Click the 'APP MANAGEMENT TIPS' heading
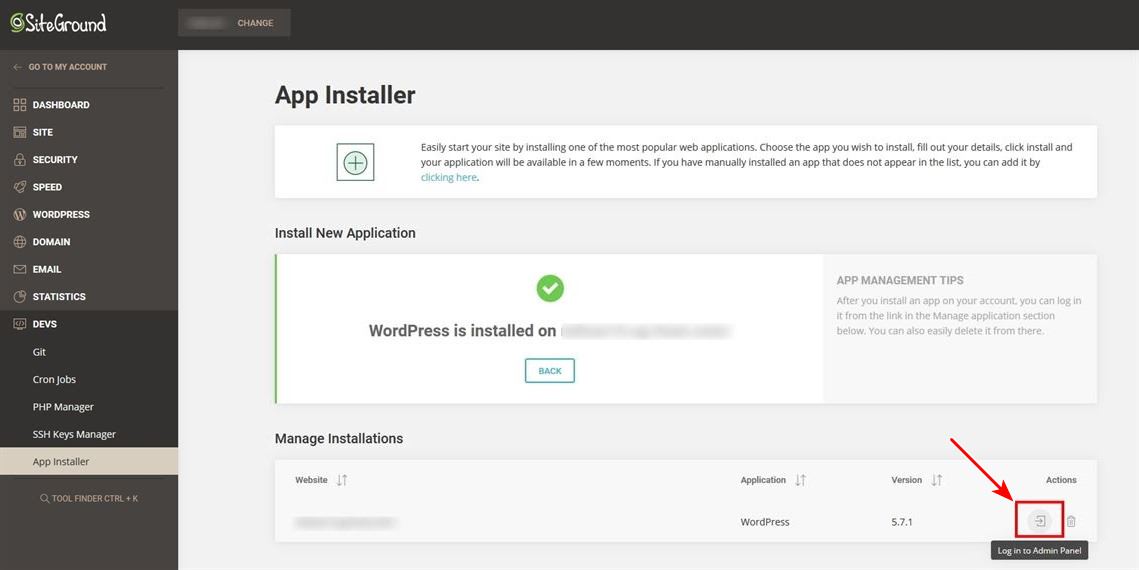The image size is (1139, 570). pos(900,280)
